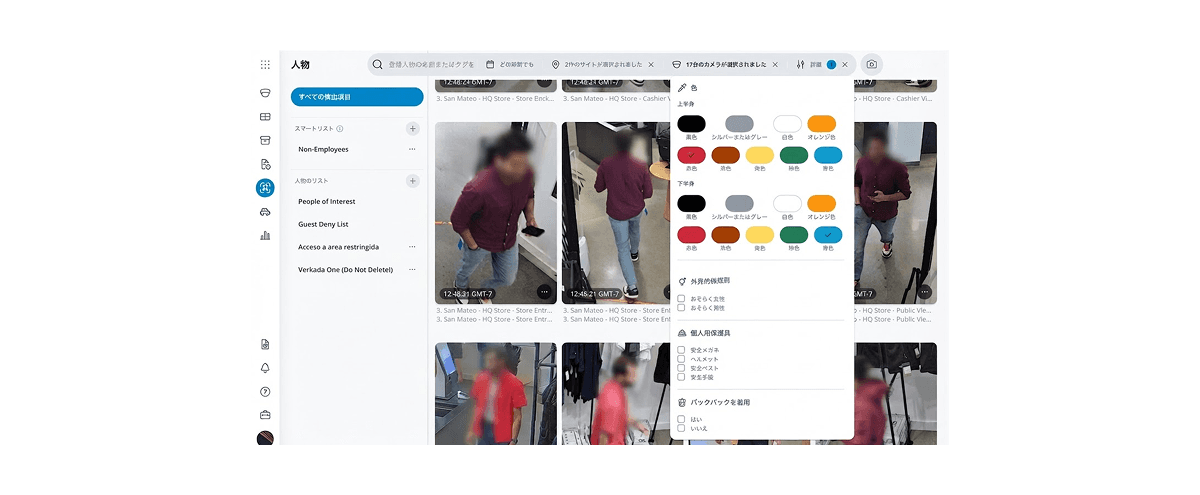Screen dimensions: 1200x495
Task: Select black lower body color
Action: click(691, 203)
